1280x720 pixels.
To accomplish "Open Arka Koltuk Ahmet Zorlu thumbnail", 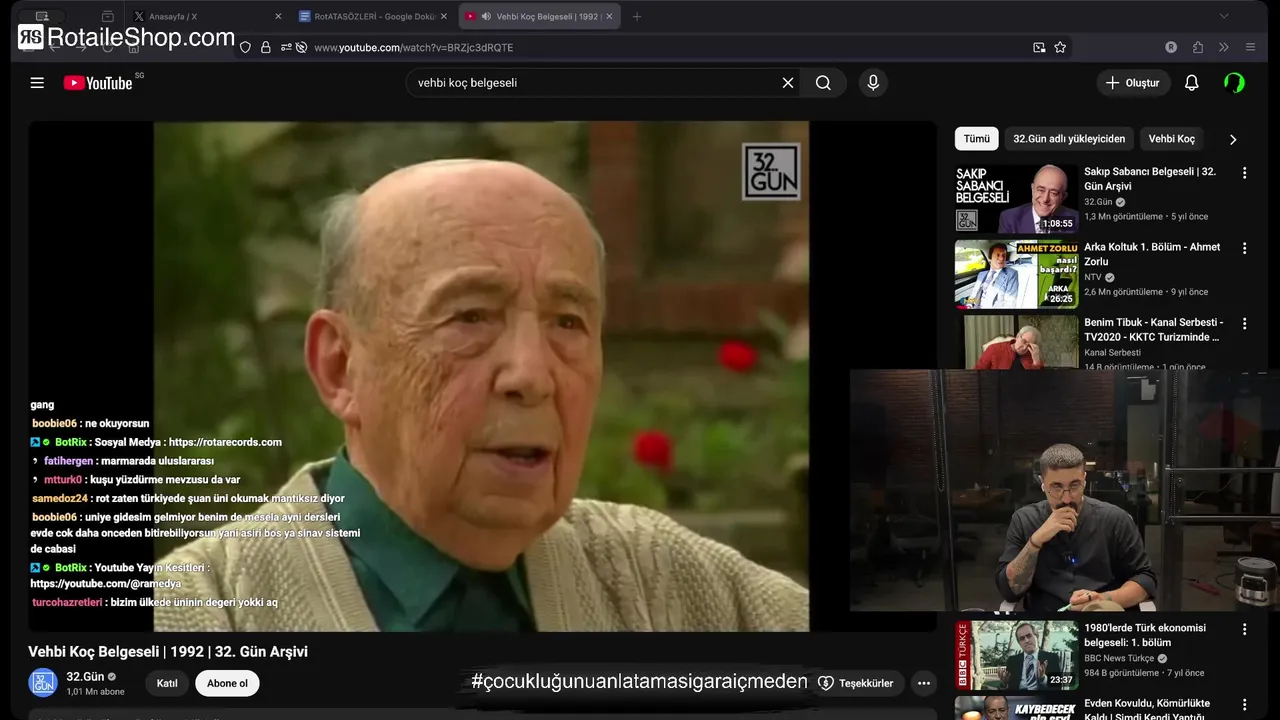I will point(1017,274).
